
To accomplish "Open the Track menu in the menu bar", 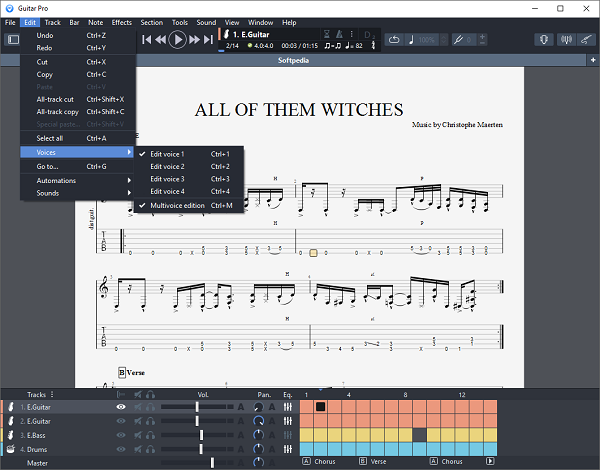I will point(52,22).
